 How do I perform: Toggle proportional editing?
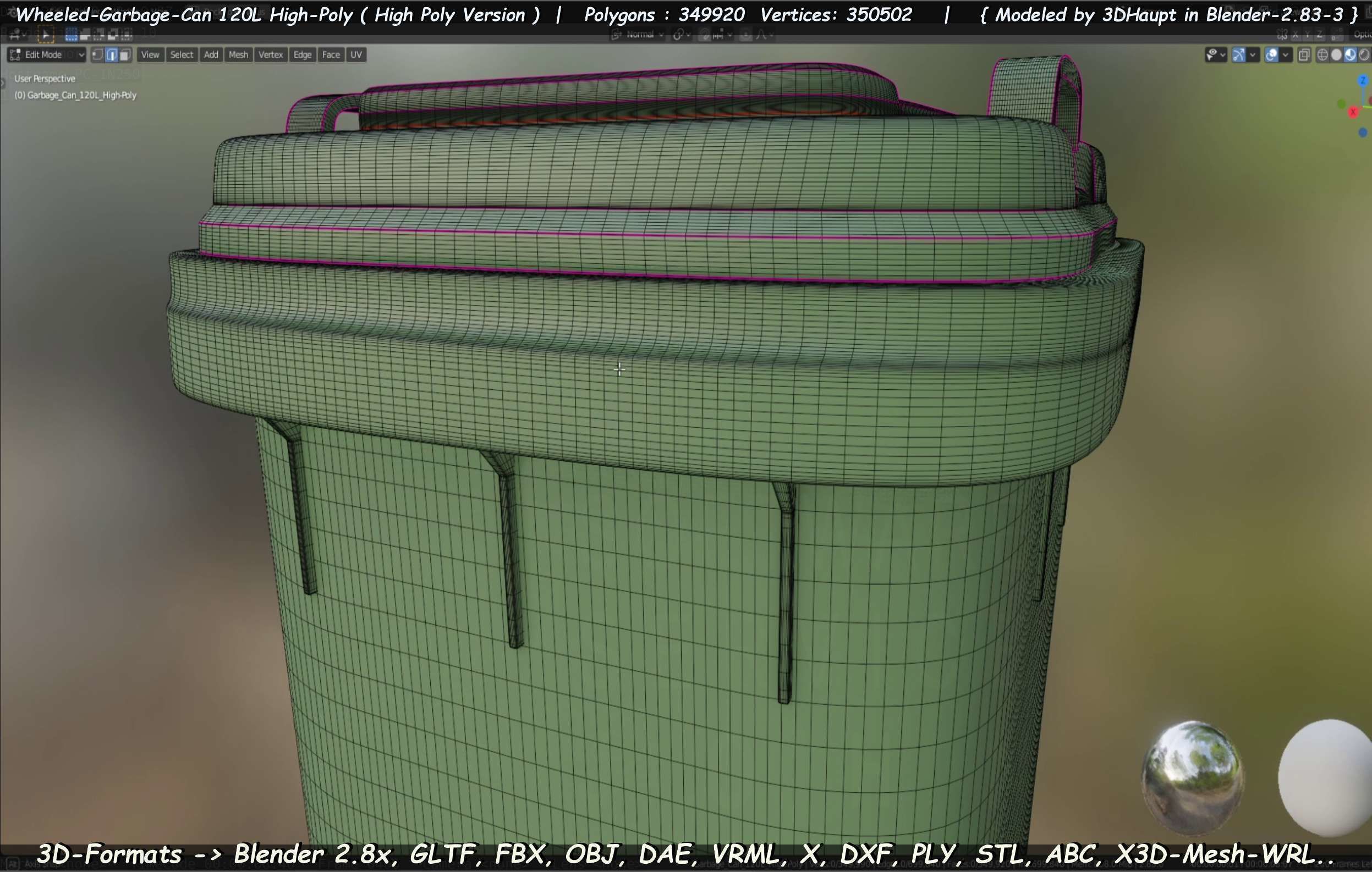[x=746, y=35]
